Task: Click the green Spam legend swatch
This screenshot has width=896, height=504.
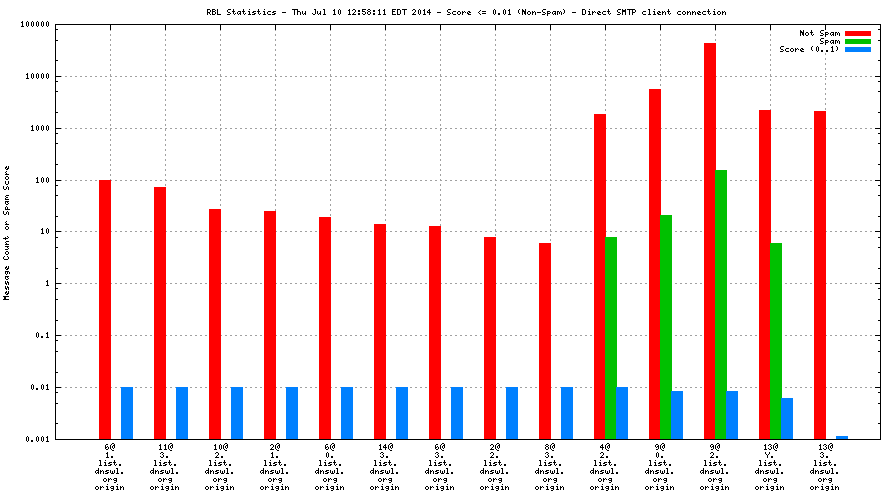Action: point(858,41)
